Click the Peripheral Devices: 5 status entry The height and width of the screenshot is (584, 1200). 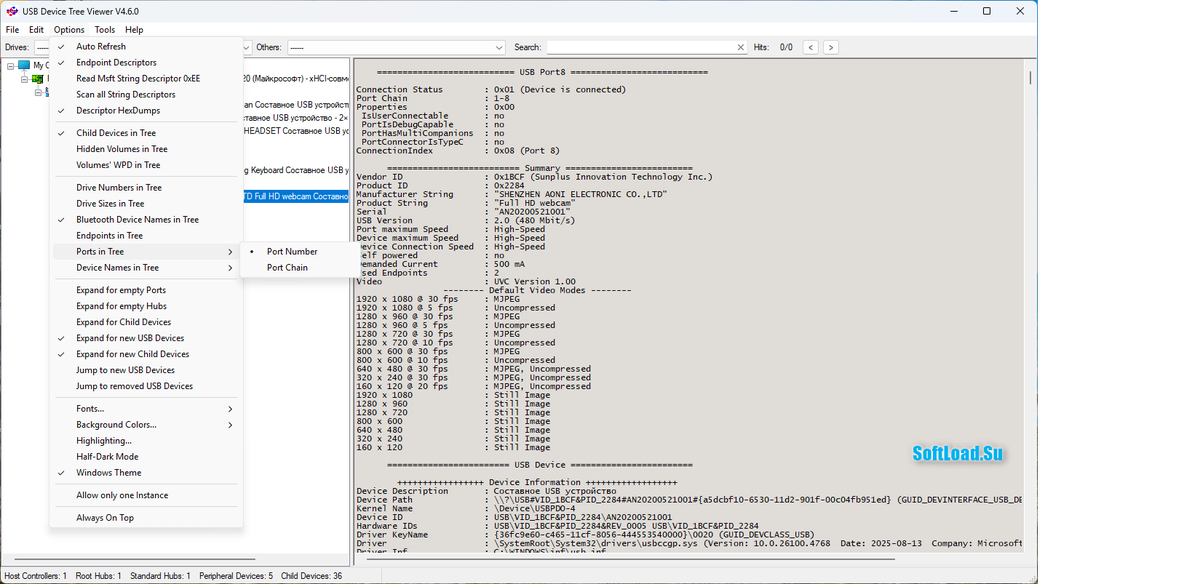click(x=234, y=575)
